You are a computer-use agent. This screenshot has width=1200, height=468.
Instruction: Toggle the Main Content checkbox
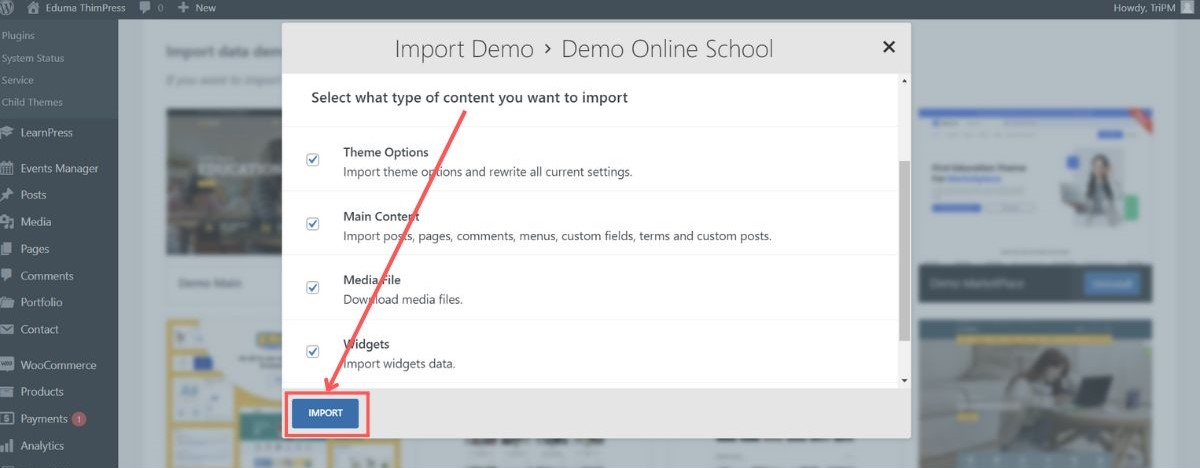click(x=313, y=224)
